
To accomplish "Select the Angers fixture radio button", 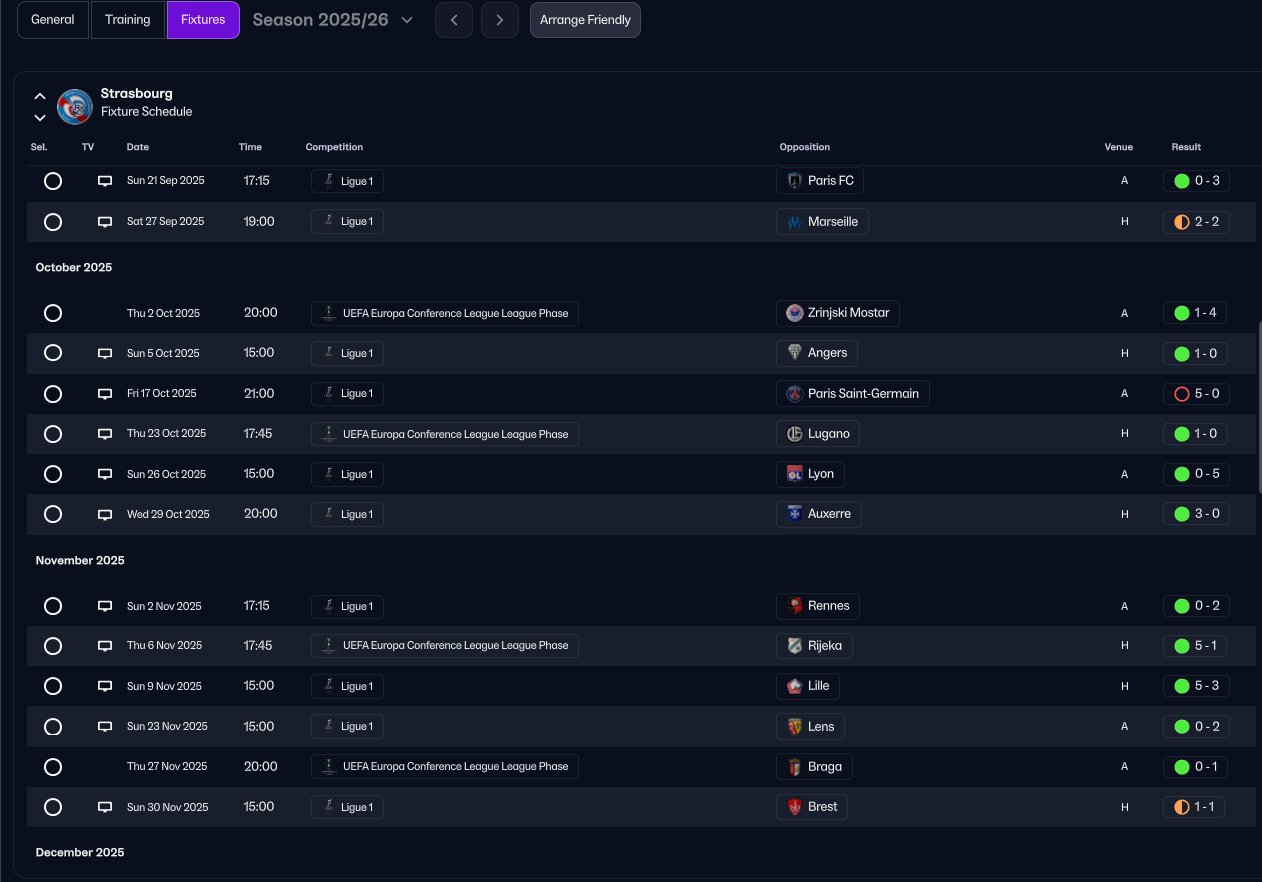I will [53, 353].
